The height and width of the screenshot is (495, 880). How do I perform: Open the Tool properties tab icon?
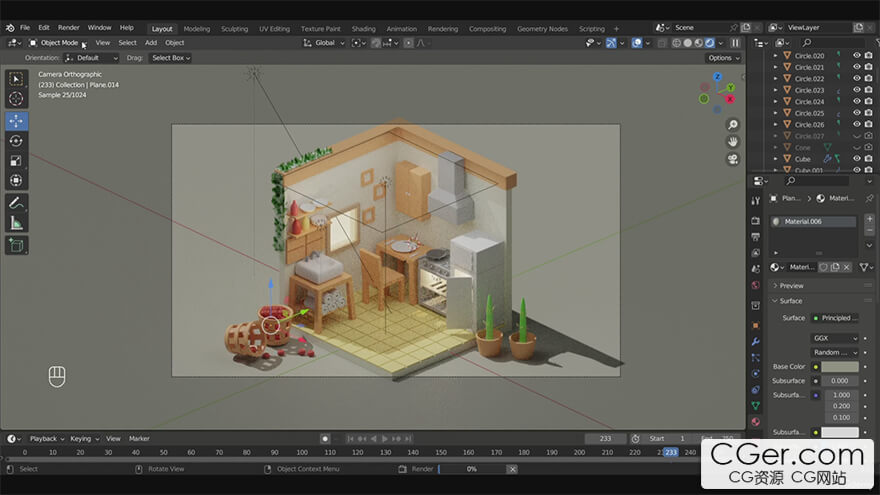point(755,200)
